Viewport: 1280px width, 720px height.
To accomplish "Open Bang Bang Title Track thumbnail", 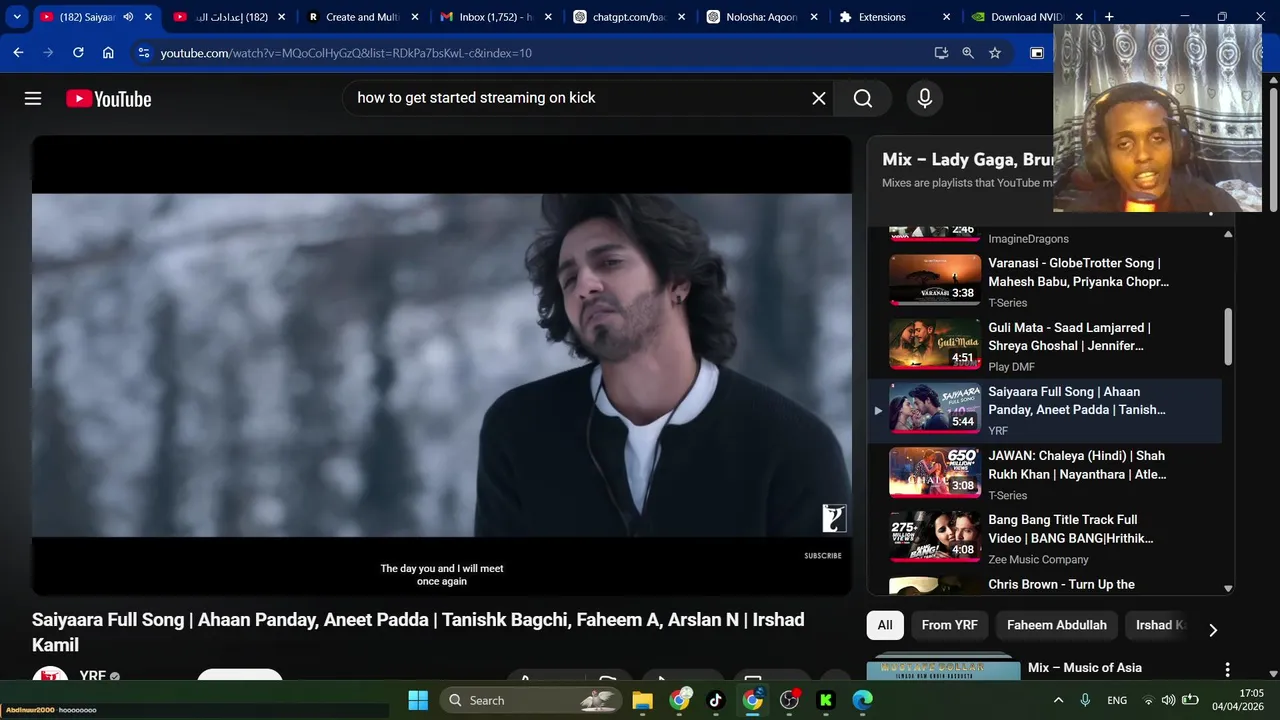I will click(x=935, y=537).
